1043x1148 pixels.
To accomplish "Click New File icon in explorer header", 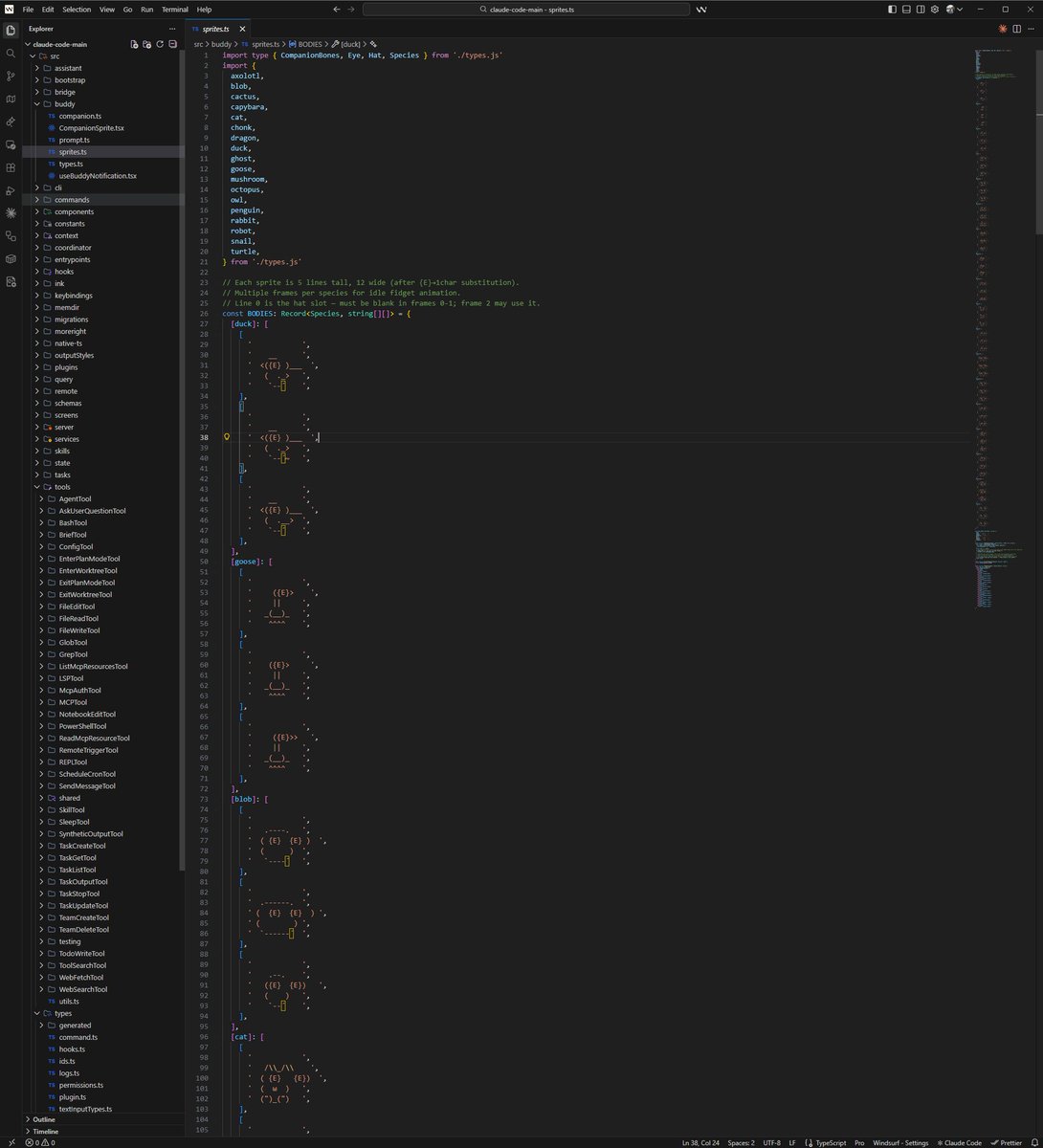I will coord(134,44).
